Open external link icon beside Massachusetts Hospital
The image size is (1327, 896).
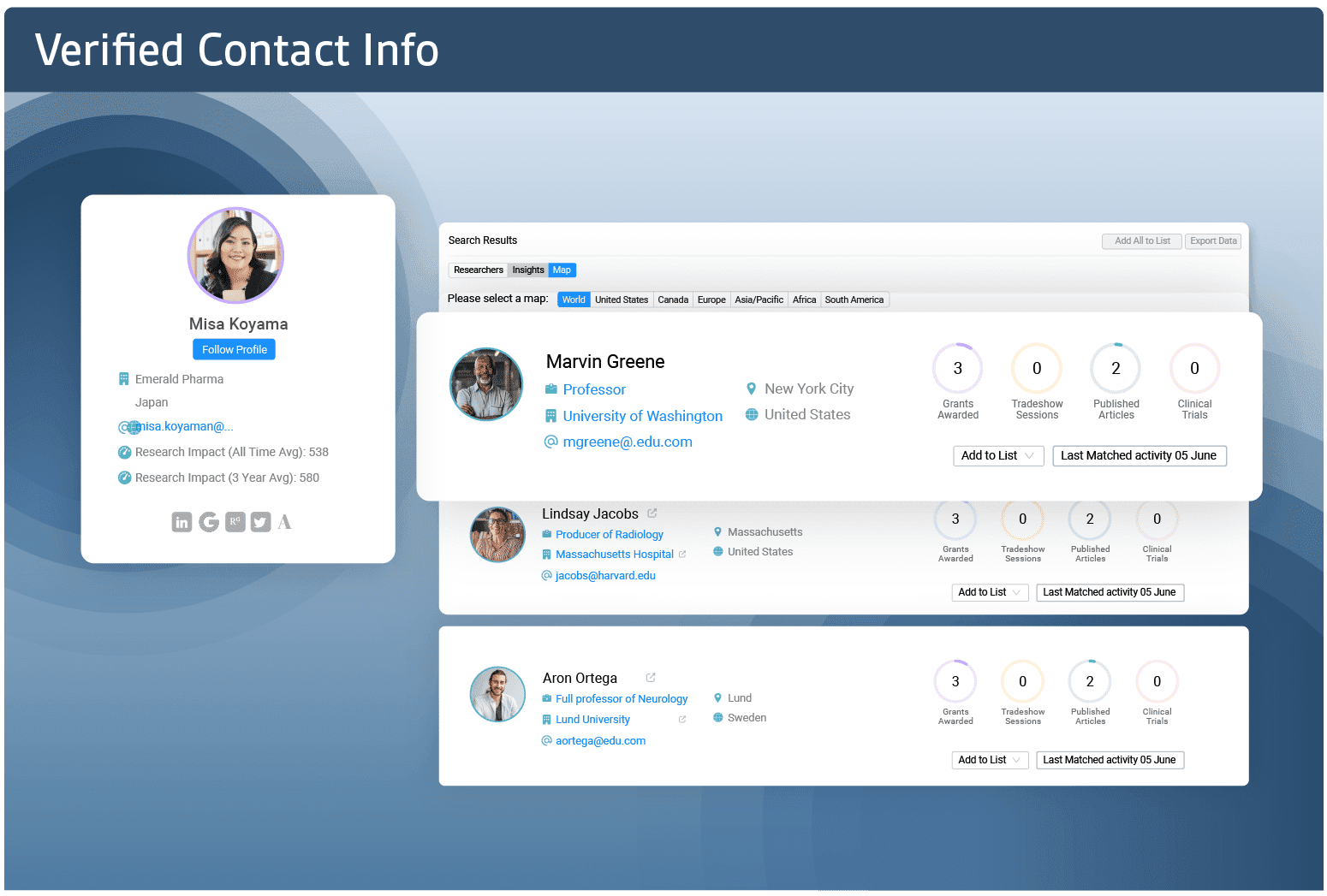coord(682,555)
